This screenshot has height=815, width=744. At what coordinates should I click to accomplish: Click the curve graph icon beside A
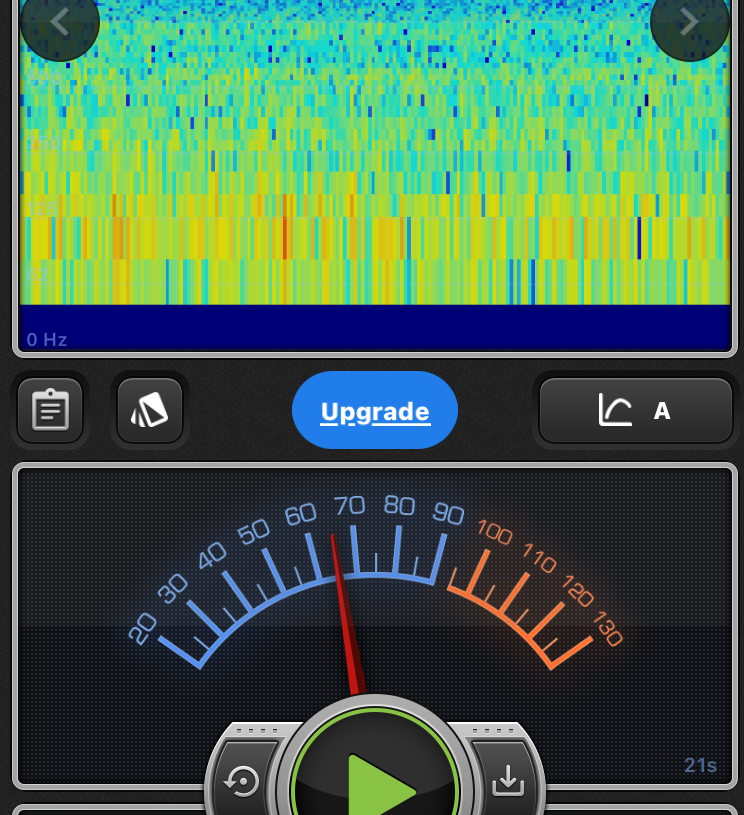coord(615,410)
